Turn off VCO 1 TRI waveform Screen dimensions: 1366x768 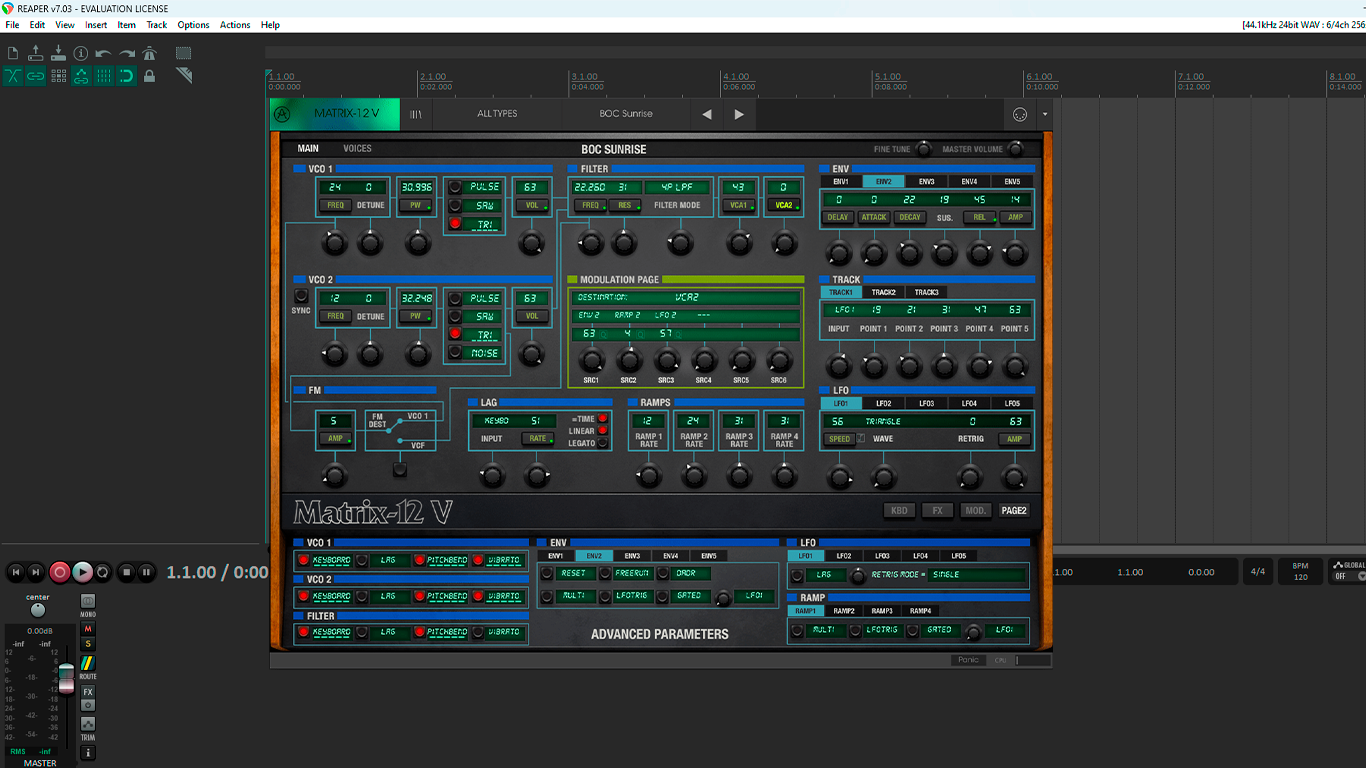(x=455, y=224)
